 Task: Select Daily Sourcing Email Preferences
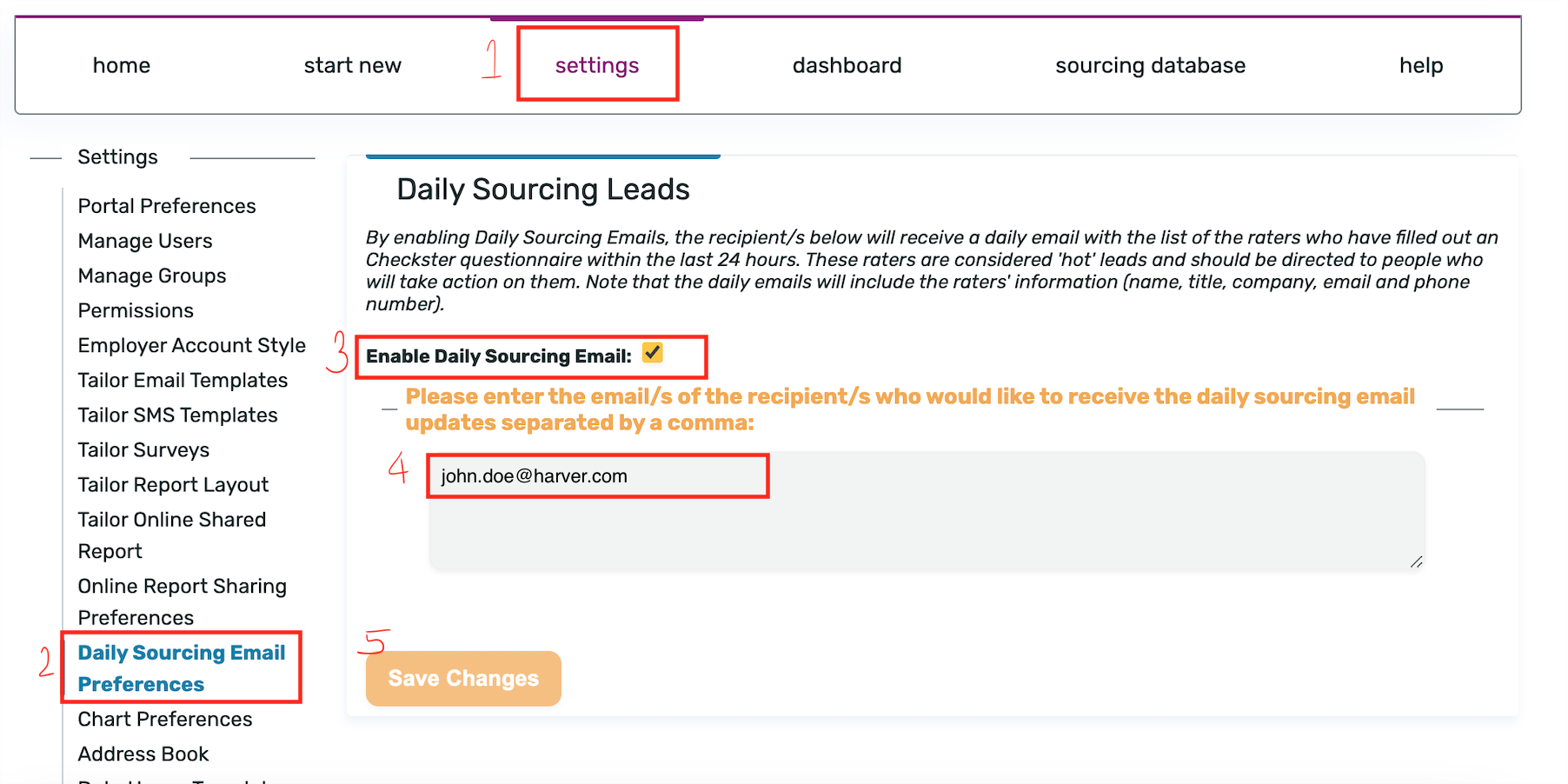click(x=182, y=668)
